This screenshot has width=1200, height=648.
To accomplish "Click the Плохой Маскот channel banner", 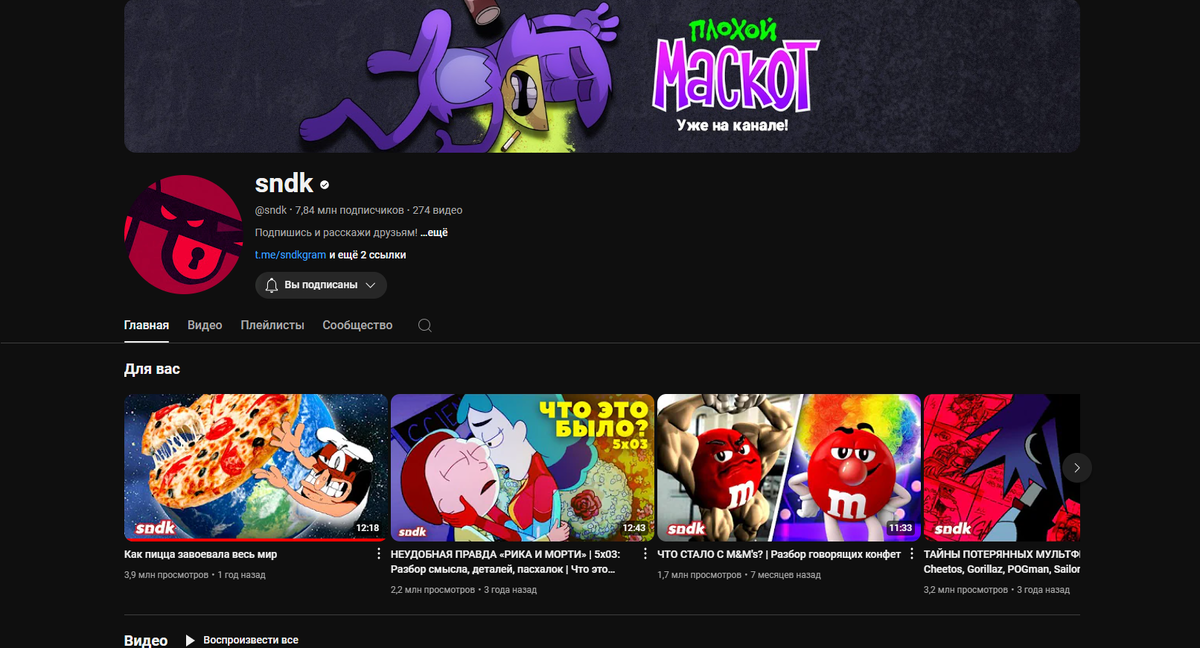I will pos(602,76).
